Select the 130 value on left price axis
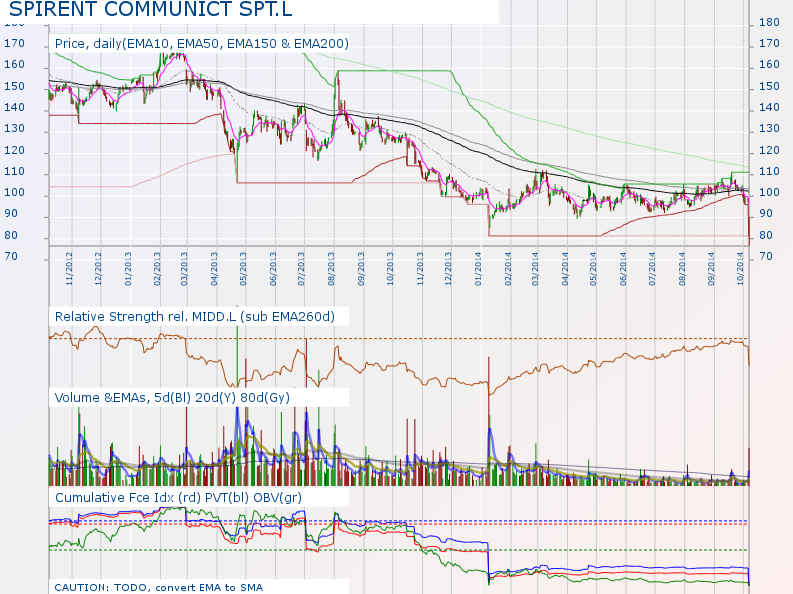 click(x=14, y=128)
